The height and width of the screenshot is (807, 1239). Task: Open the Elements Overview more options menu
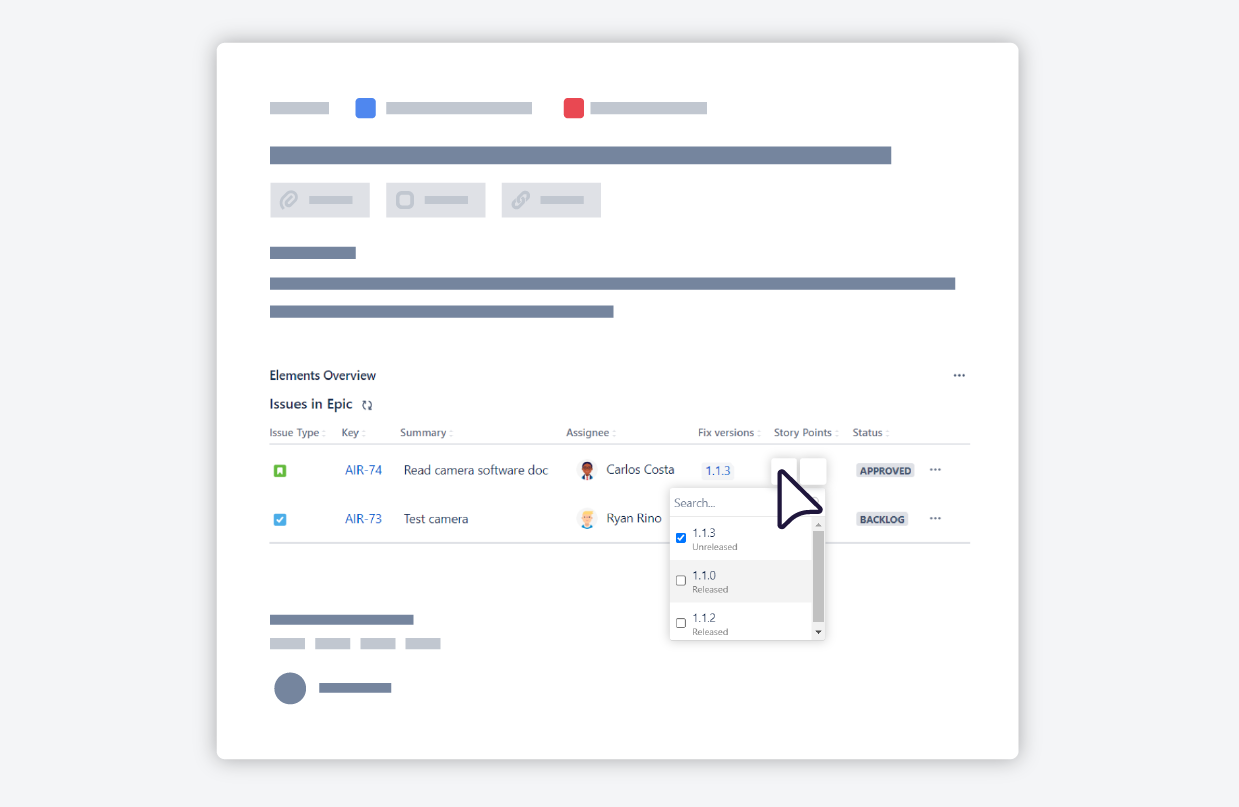coord(959,375)
